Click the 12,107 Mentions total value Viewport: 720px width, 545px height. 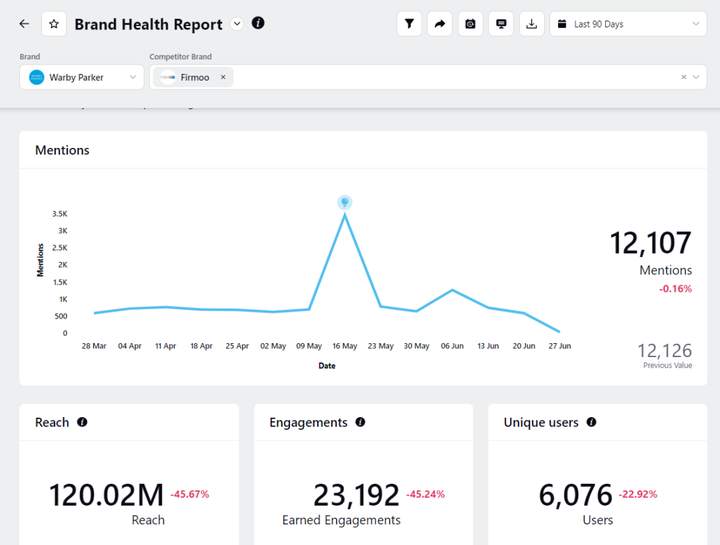[x=650, y=243]
